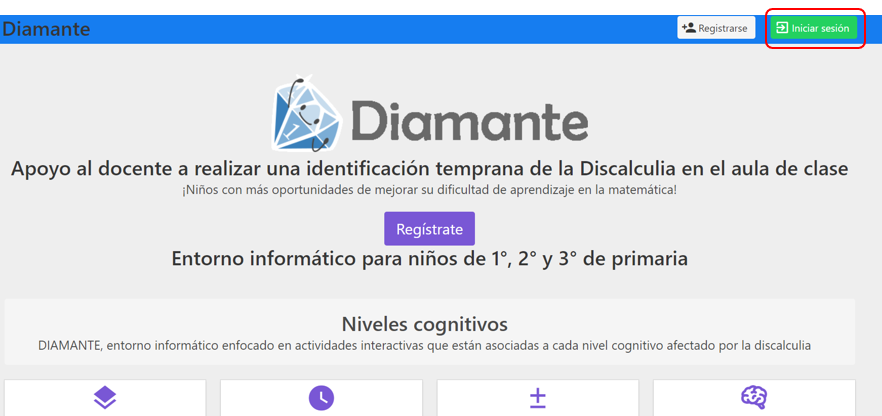This screenshot has width=882, height=416.
Task: Click the 'Apoyo al docente' headline
Action: 429,168
